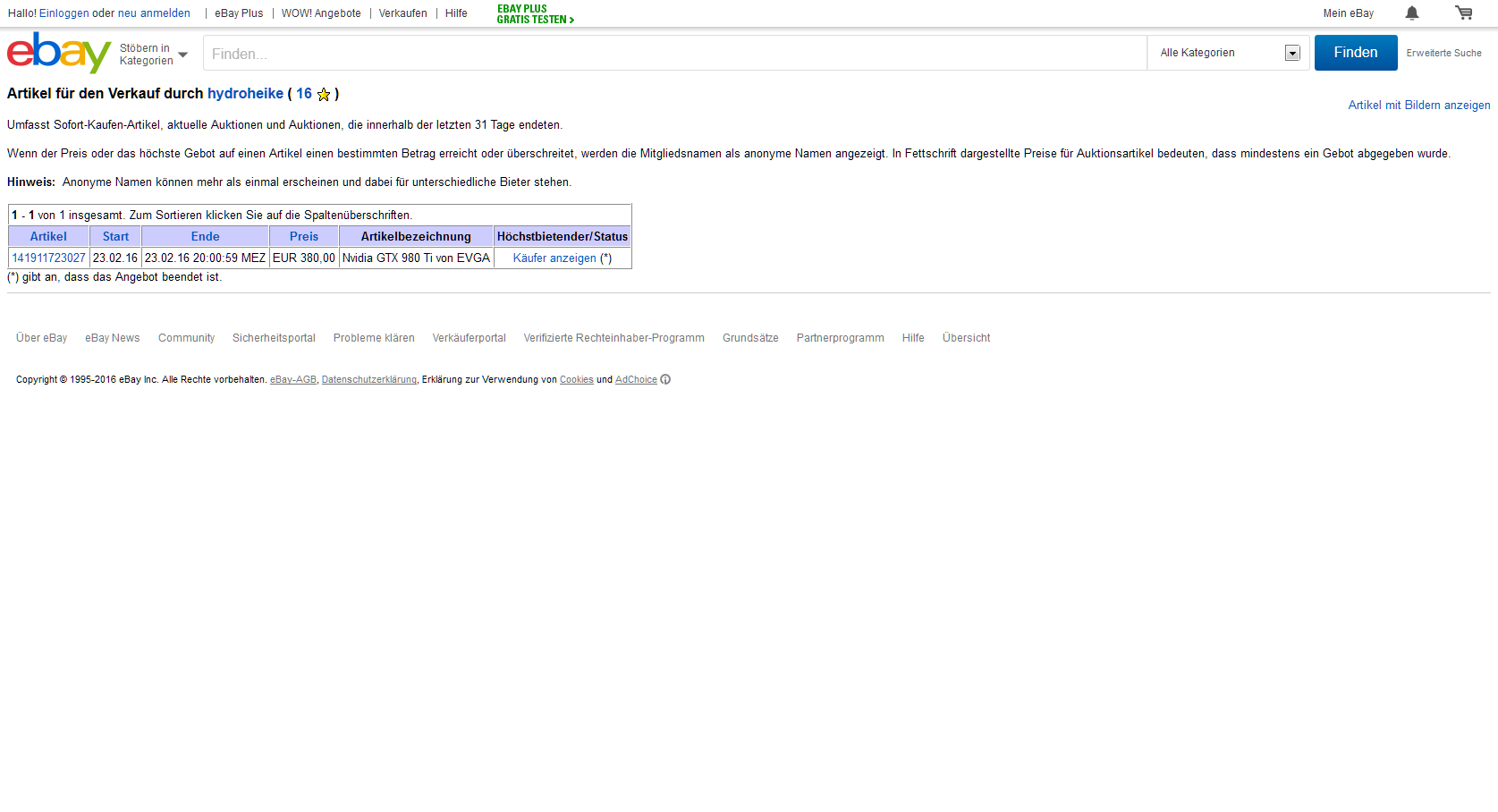Sort by the Ende column header

click(205, 237)
